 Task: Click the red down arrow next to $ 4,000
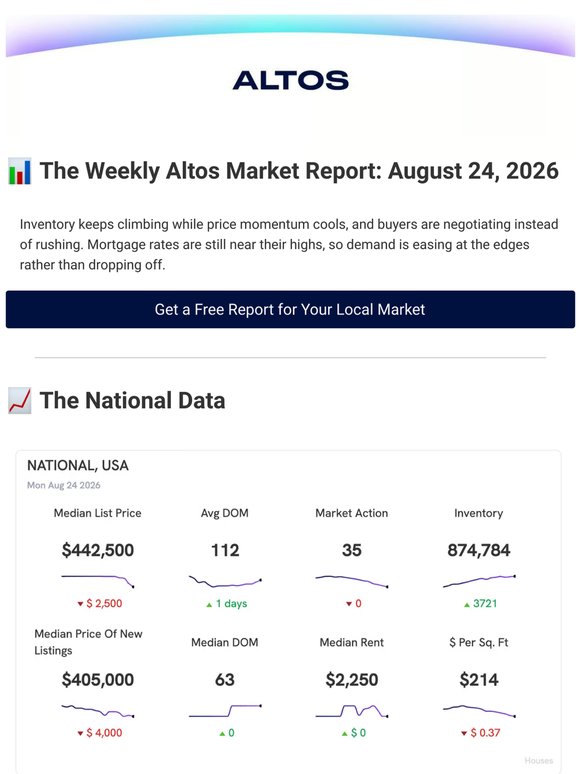click(80, 734)
